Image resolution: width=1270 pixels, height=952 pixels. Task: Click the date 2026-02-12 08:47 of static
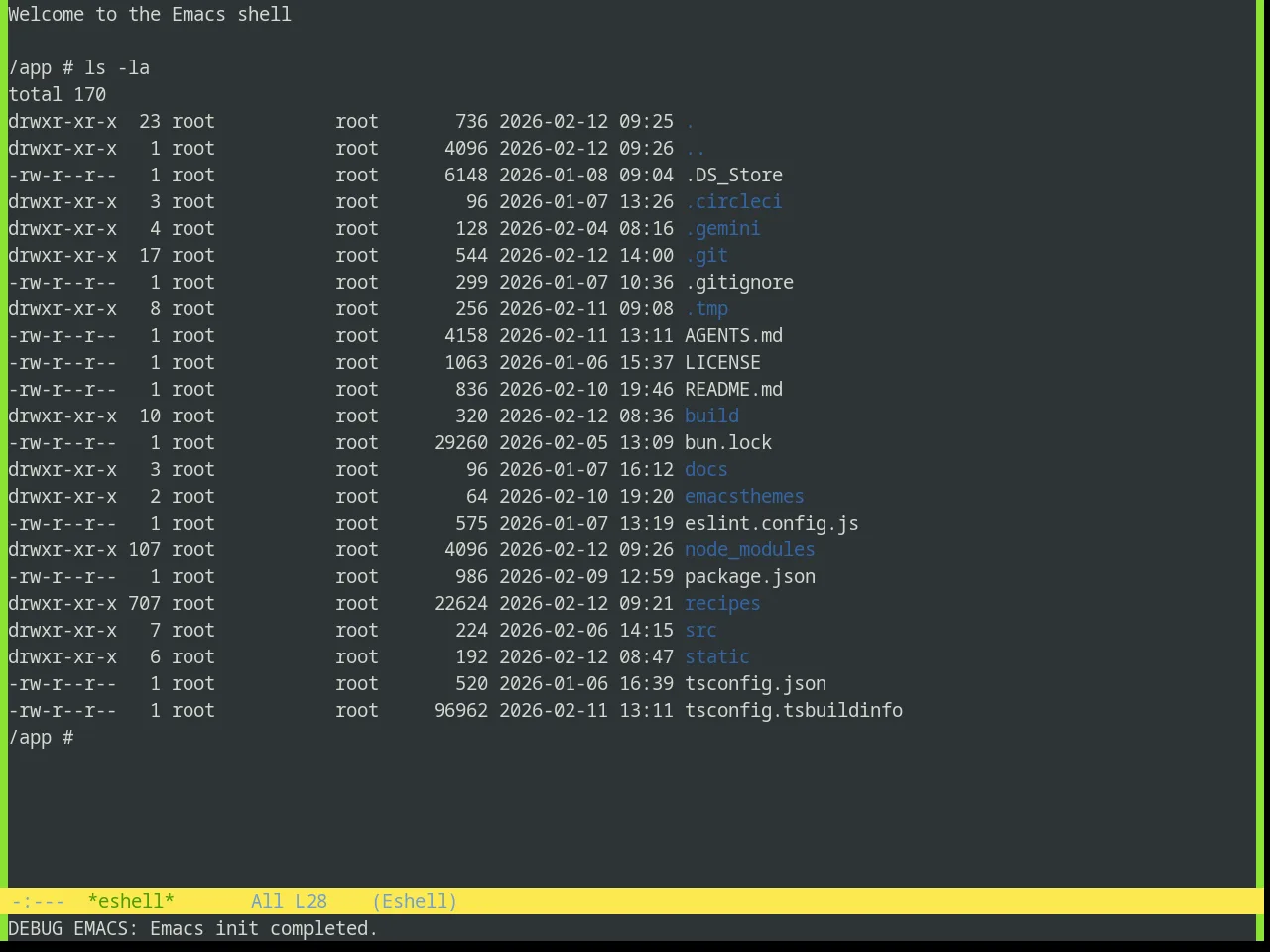tap(586, 657)
